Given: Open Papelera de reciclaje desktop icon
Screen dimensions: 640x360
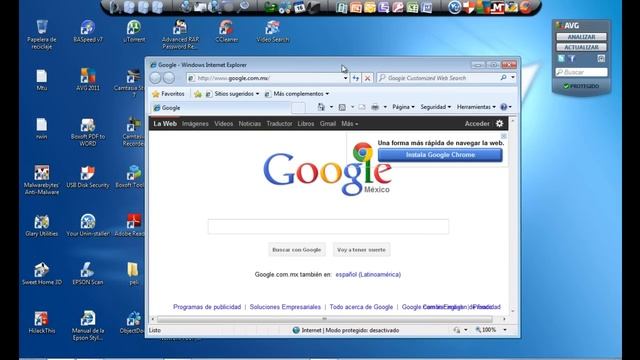Looking at the screenshot, I should click(x=42, y=34).
